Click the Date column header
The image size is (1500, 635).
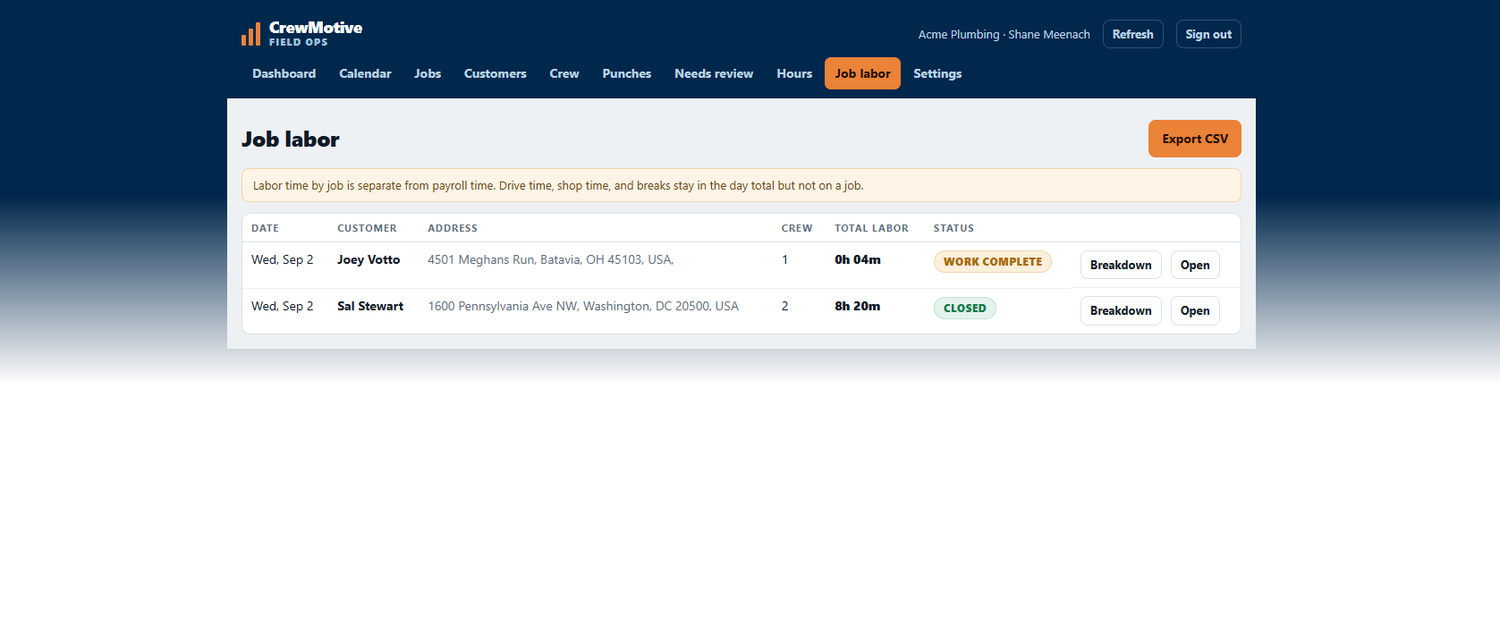point(266,228)
